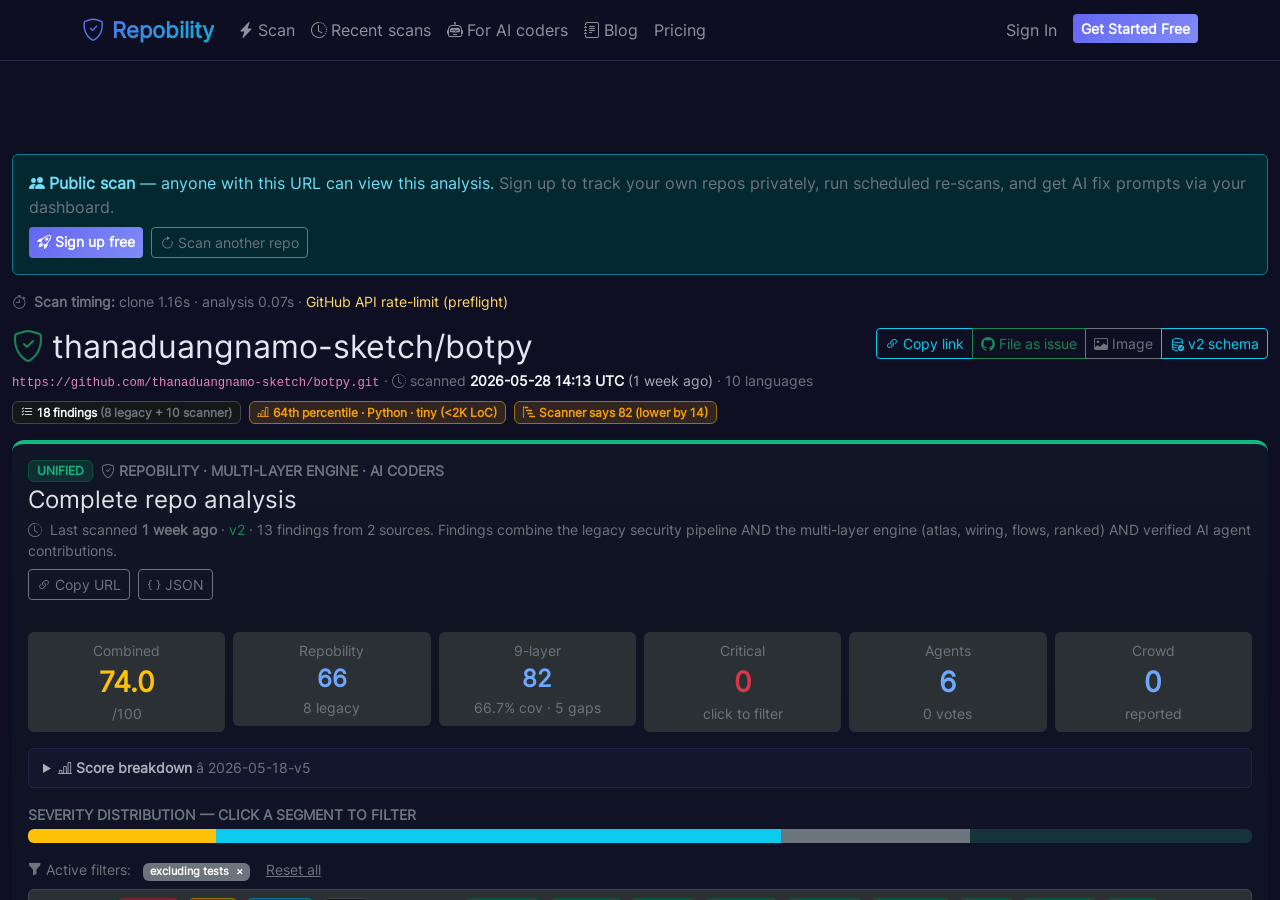Image resolution: width=1280 pixels, height=900 pixels.
Task: Click the Scan timing stopwatch icon
Action: [x=19, y=302]
